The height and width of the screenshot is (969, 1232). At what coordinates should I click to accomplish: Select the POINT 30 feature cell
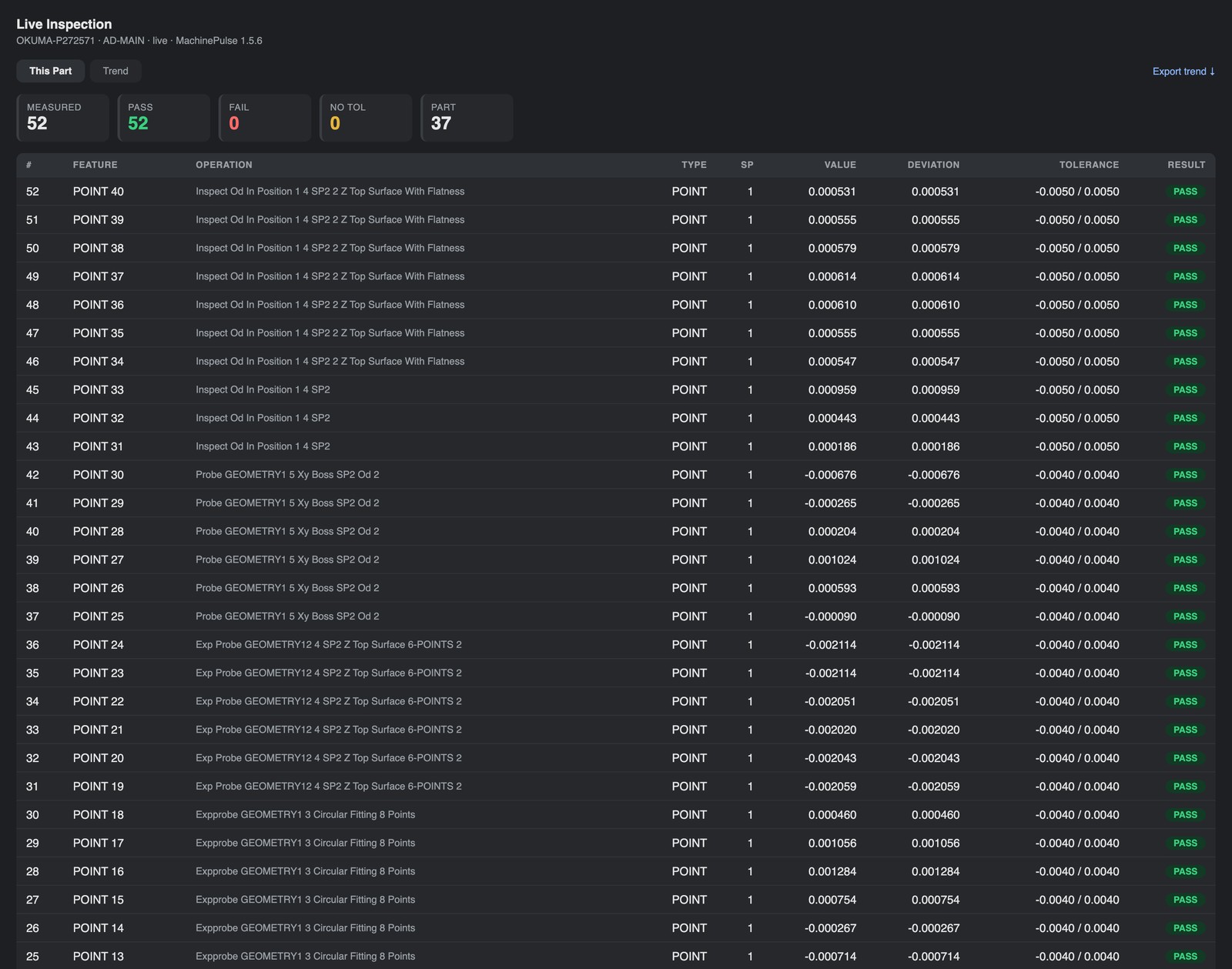click(99, 475)
